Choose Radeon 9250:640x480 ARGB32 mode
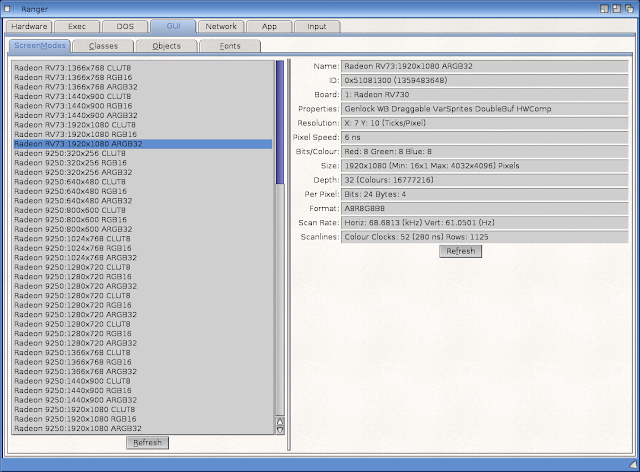 [x=143, y=200]
